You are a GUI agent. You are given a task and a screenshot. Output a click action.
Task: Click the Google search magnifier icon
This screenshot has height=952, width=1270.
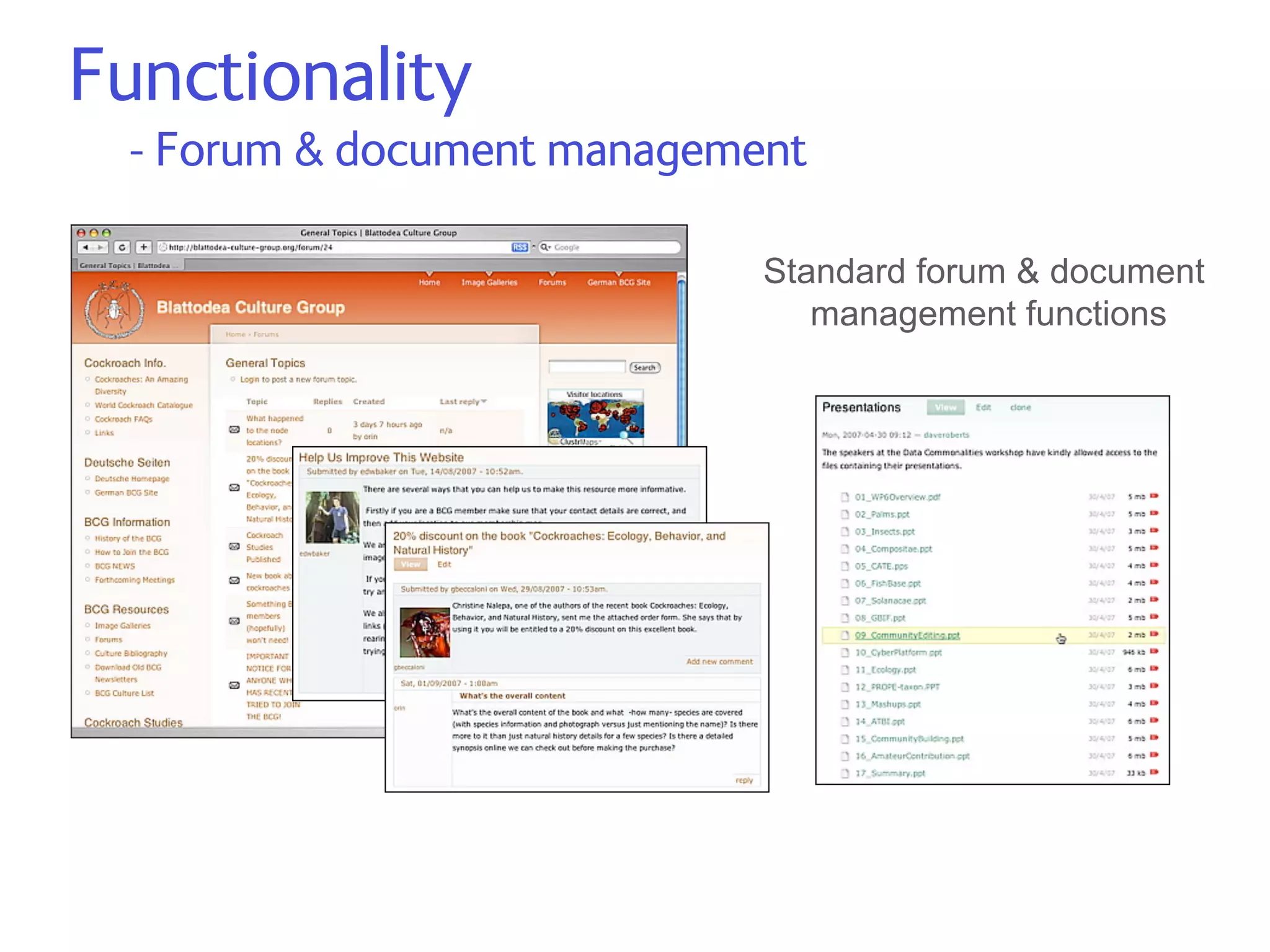tap(545, 247)
